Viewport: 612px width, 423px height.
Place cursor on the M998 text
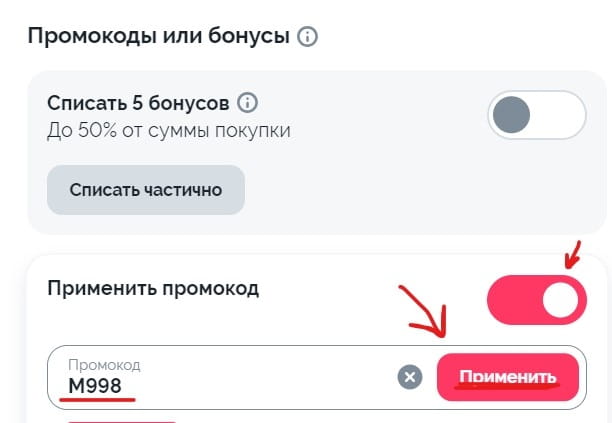(x=95, y=386)
